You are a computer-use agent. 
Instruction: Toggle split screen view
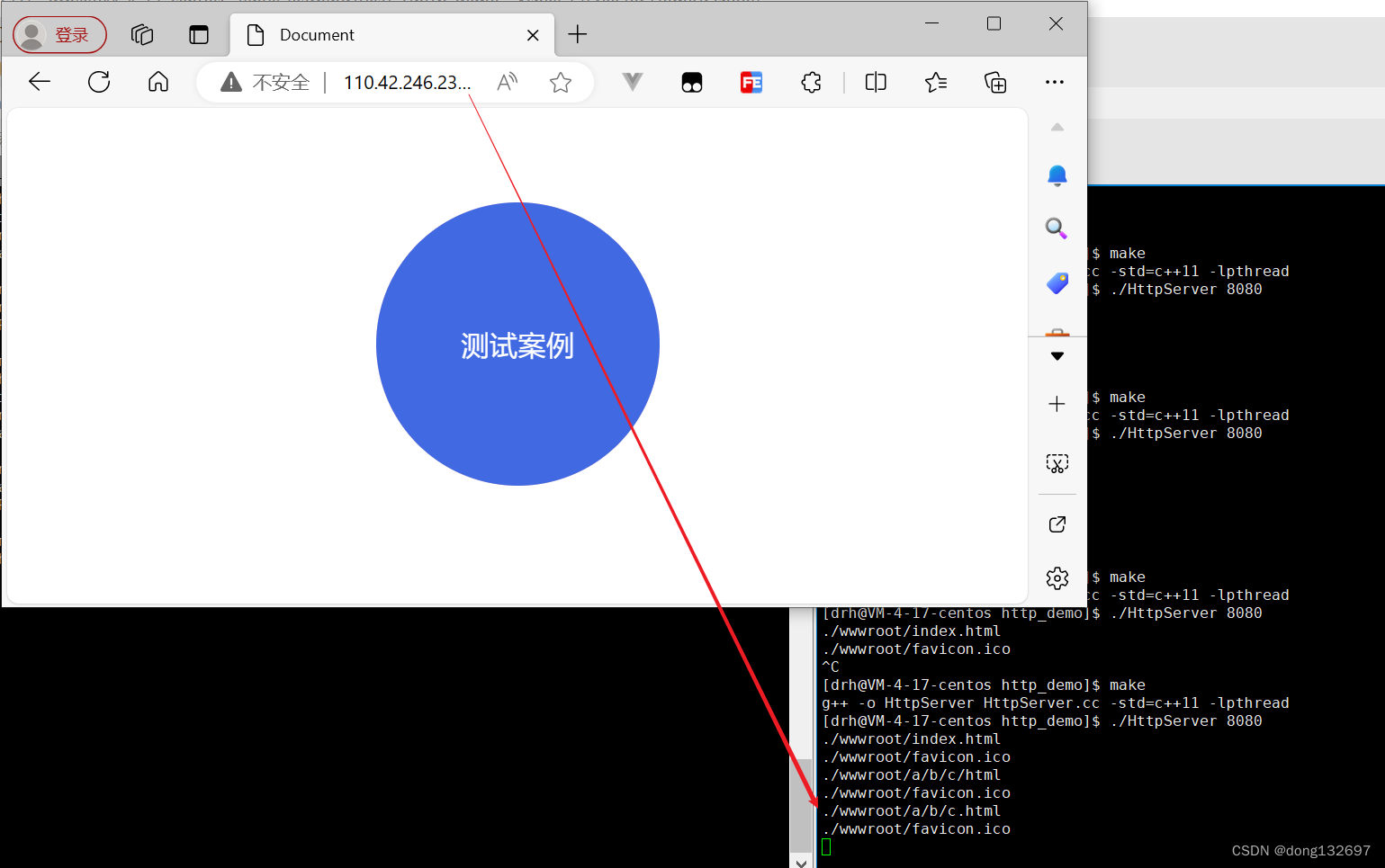[876, 83]
